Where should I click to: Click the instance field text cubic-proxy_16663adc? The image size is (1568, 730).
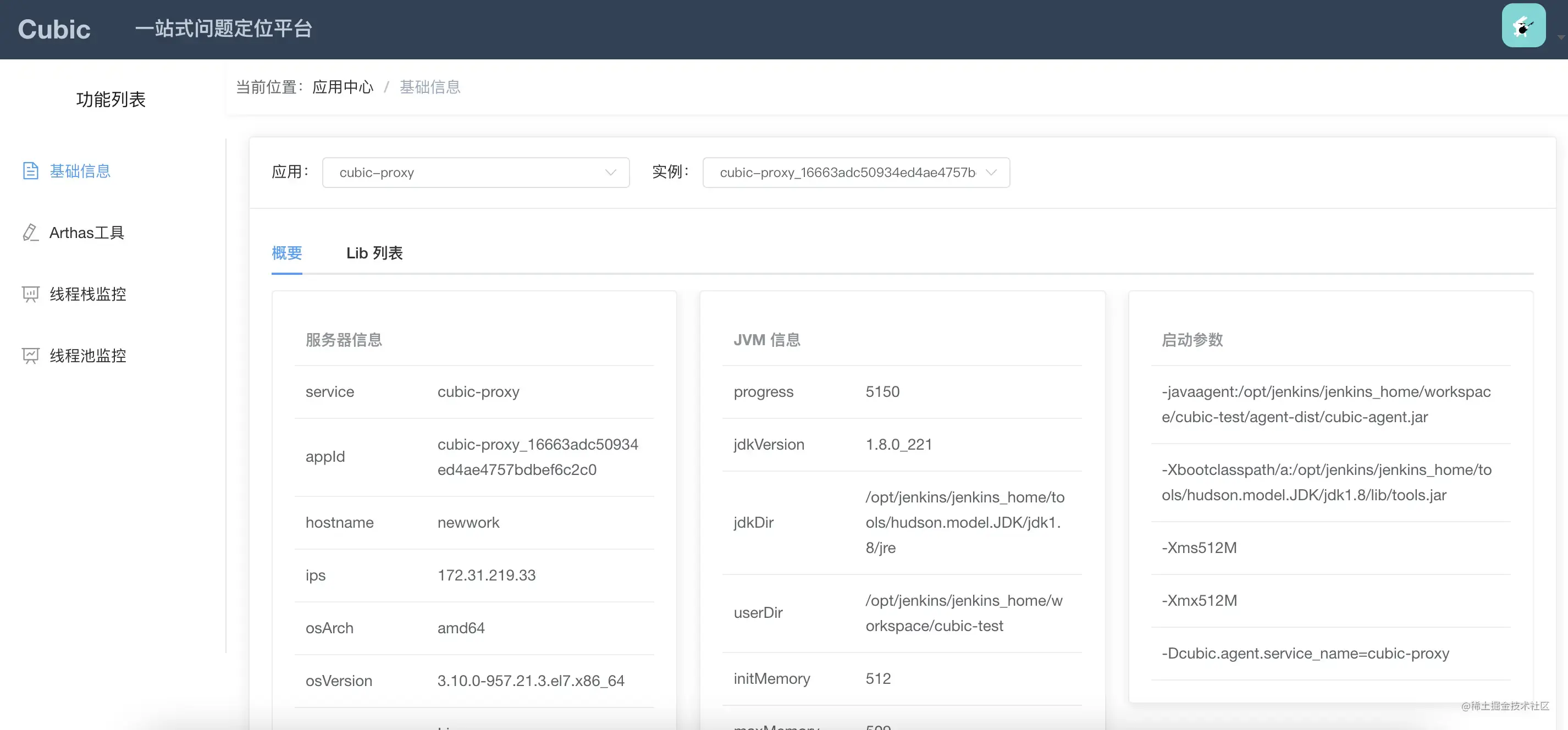click(847, 172)
